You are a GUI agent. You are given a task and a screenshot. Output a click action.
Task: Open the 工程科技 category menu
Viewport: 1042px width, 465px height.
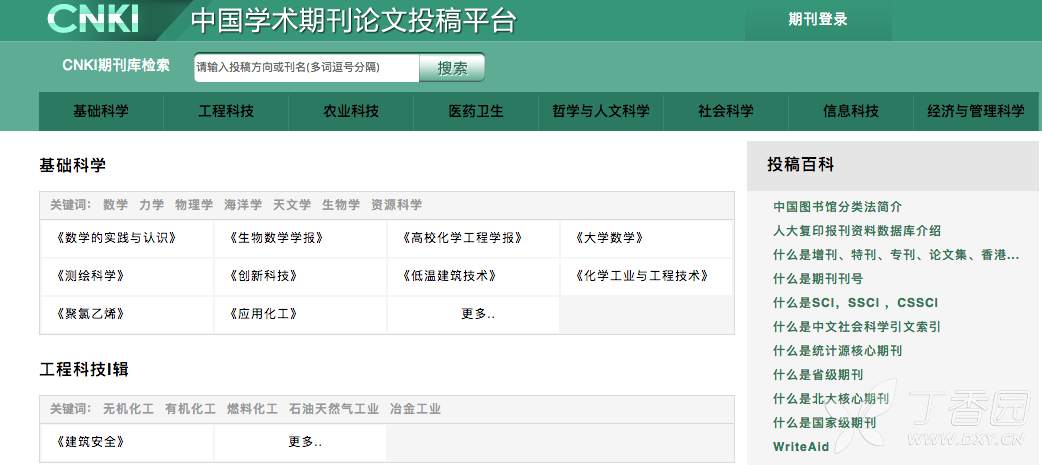click(x=226, y=112)
